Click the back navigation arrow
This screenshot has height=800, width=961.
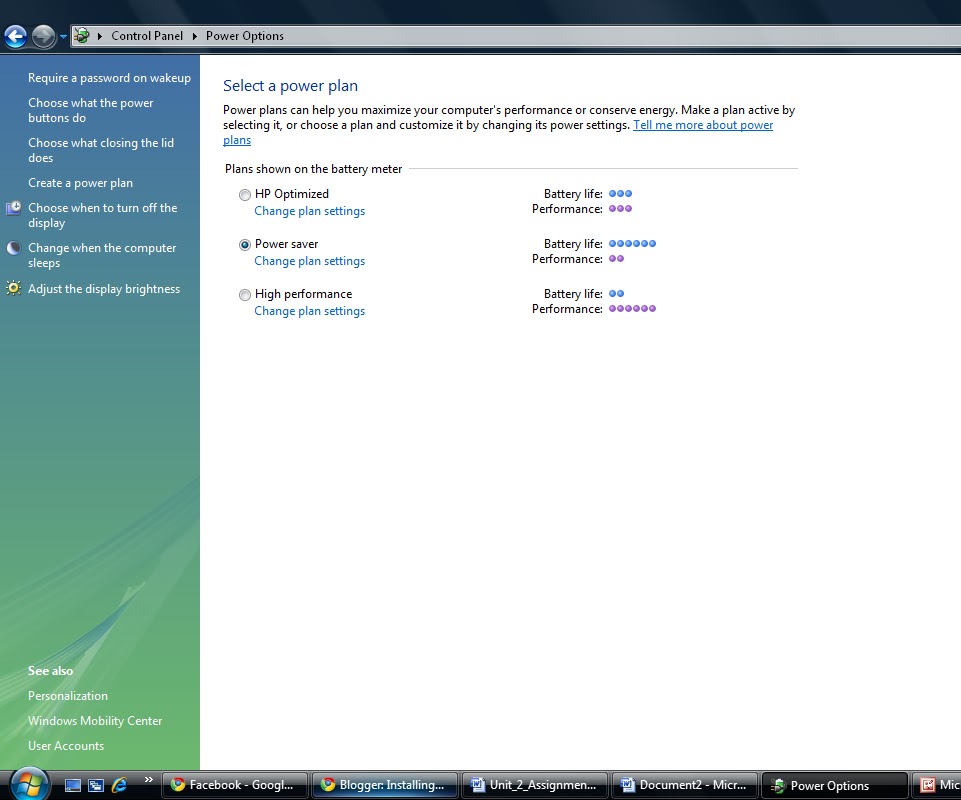[x=15, y=36]
